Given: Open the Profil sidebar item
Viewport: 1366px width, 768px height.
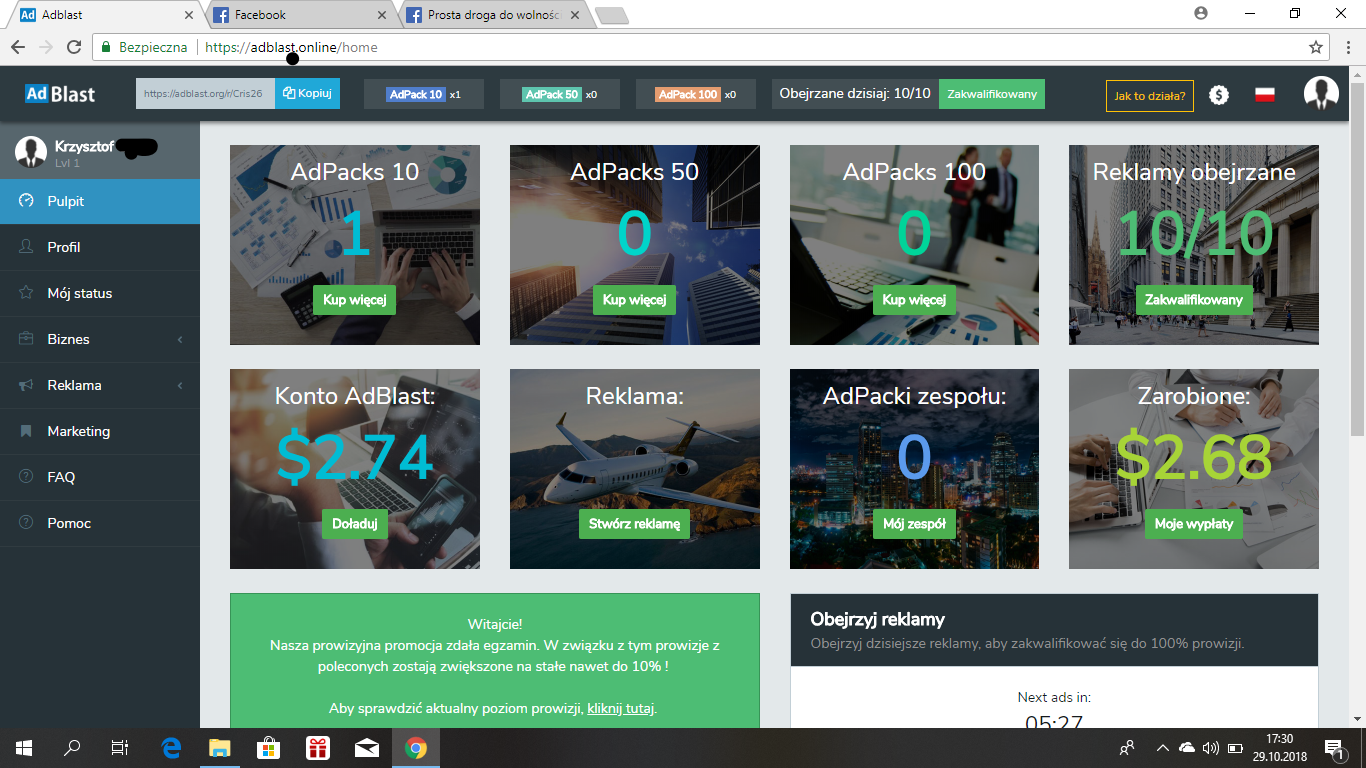Looking at the screenshot, I should pyautogui.click(x=100, y=247).
